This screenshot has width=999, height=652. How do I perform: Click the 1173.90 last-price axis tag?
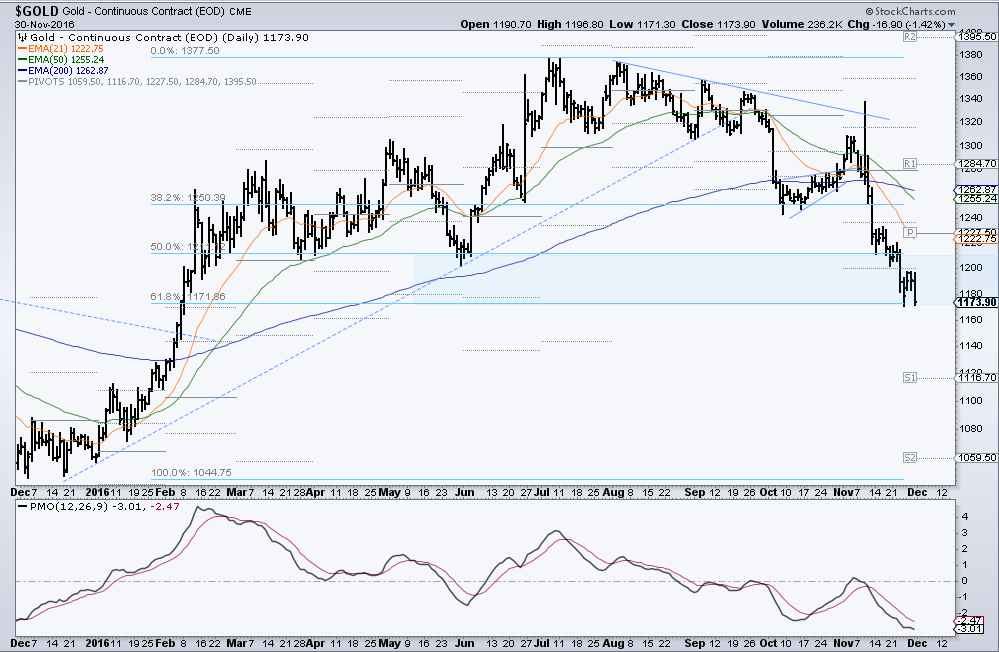(x=977, y=302)
